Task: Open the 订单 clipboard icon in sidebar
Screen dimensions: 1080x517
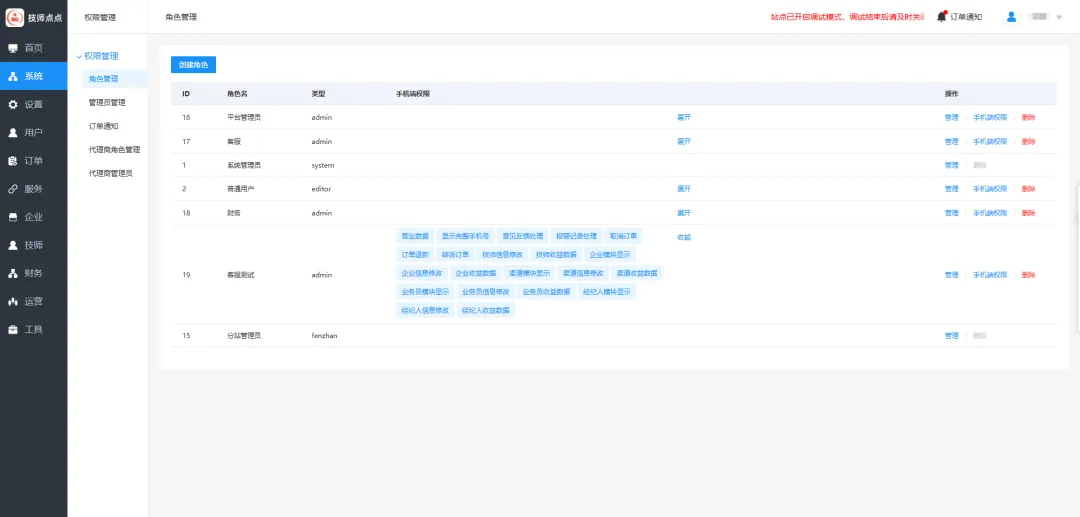Action: pyautogui.click(x=13, y=160)
